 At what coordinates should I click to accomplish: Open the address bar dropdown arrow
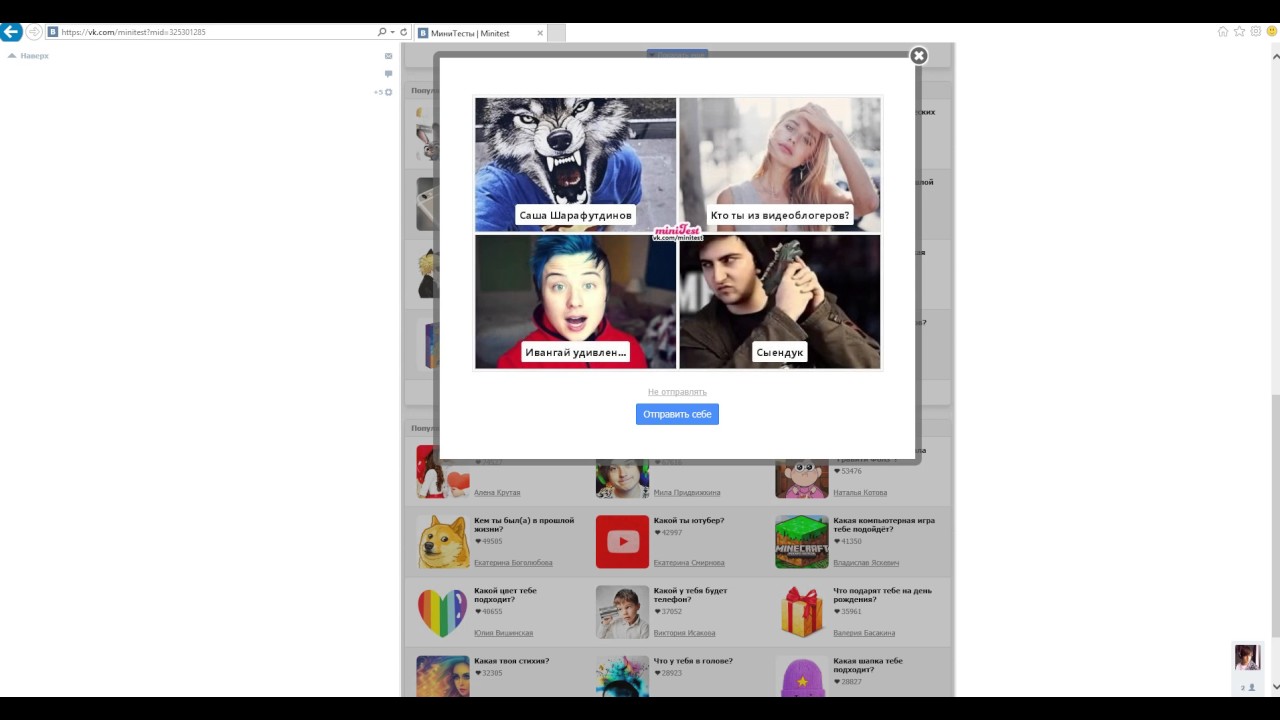(x=392, y=32)
